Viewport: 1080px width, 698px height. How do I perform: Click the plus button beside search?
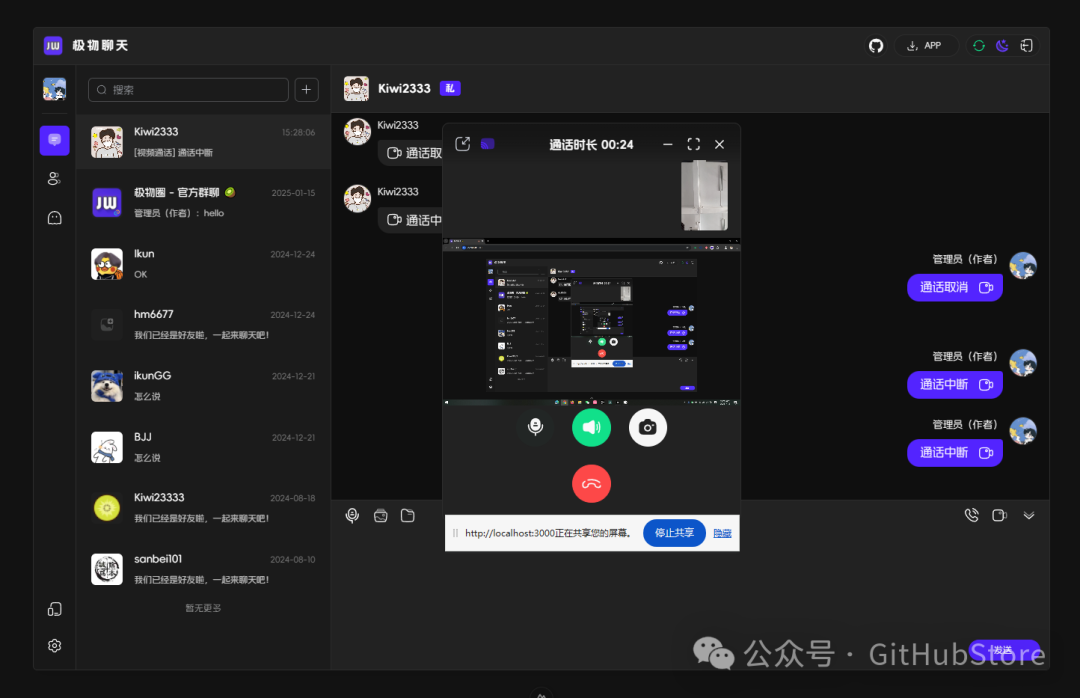coord(307,90)
